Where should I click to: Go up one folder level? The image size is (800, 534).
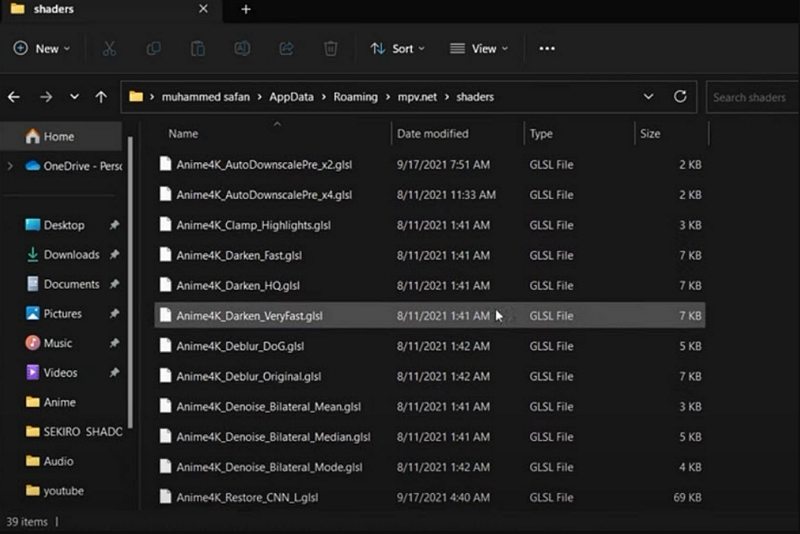click(101, 97)
